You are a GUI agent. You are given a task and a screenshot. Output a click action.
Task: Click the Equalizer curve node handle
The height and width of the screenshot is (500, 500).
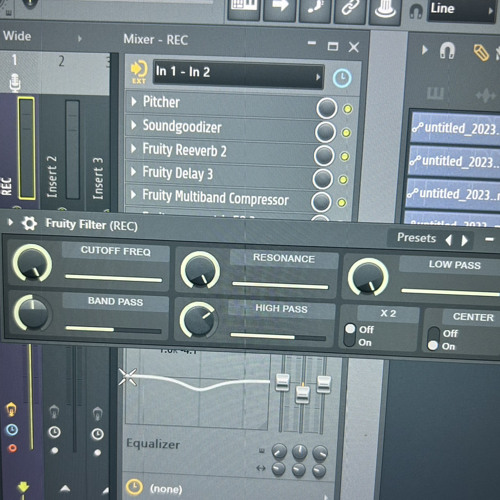[x=128, y=377]
